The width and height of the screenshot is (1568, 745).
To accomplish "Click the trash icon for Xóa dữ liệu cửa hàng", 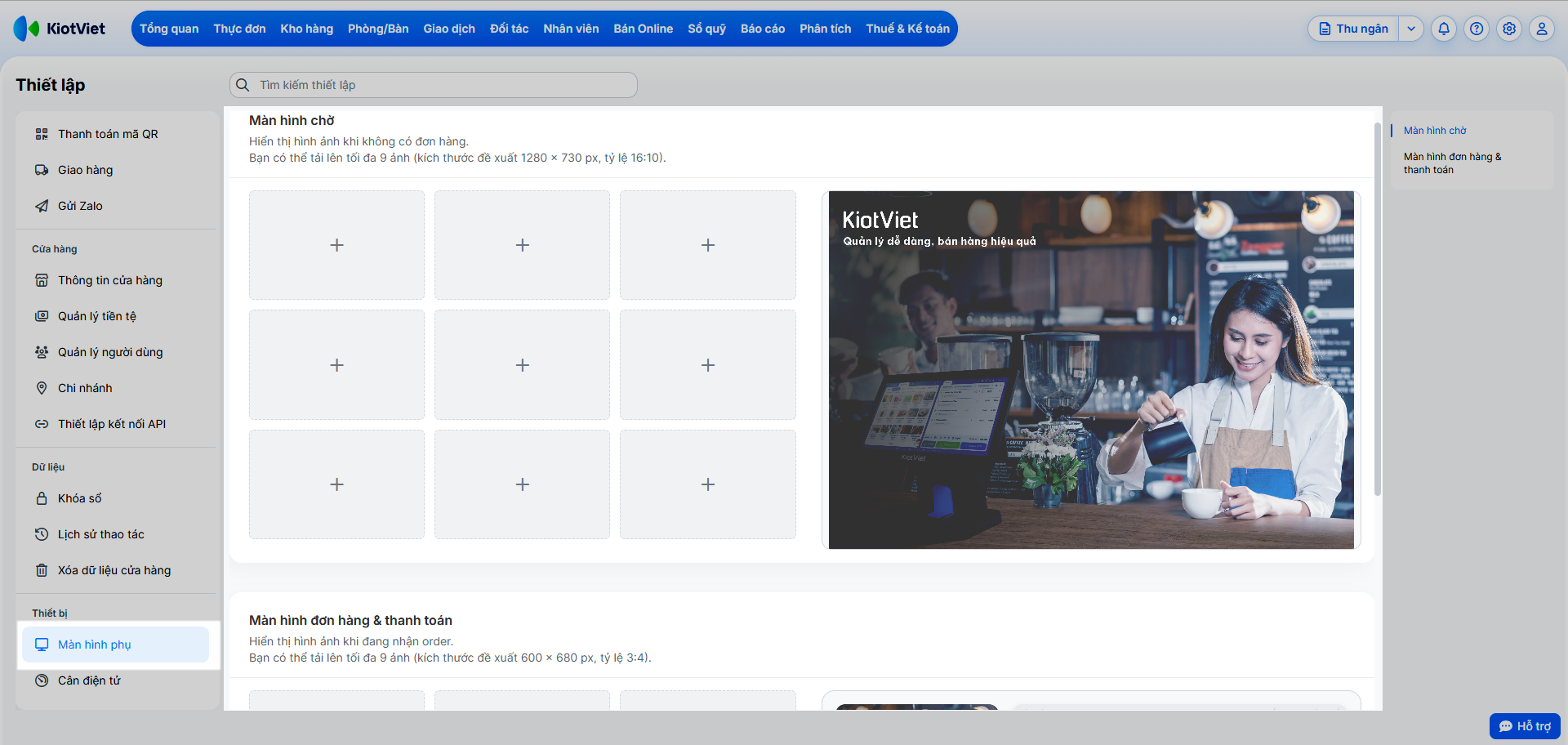I will coord(42,570).
